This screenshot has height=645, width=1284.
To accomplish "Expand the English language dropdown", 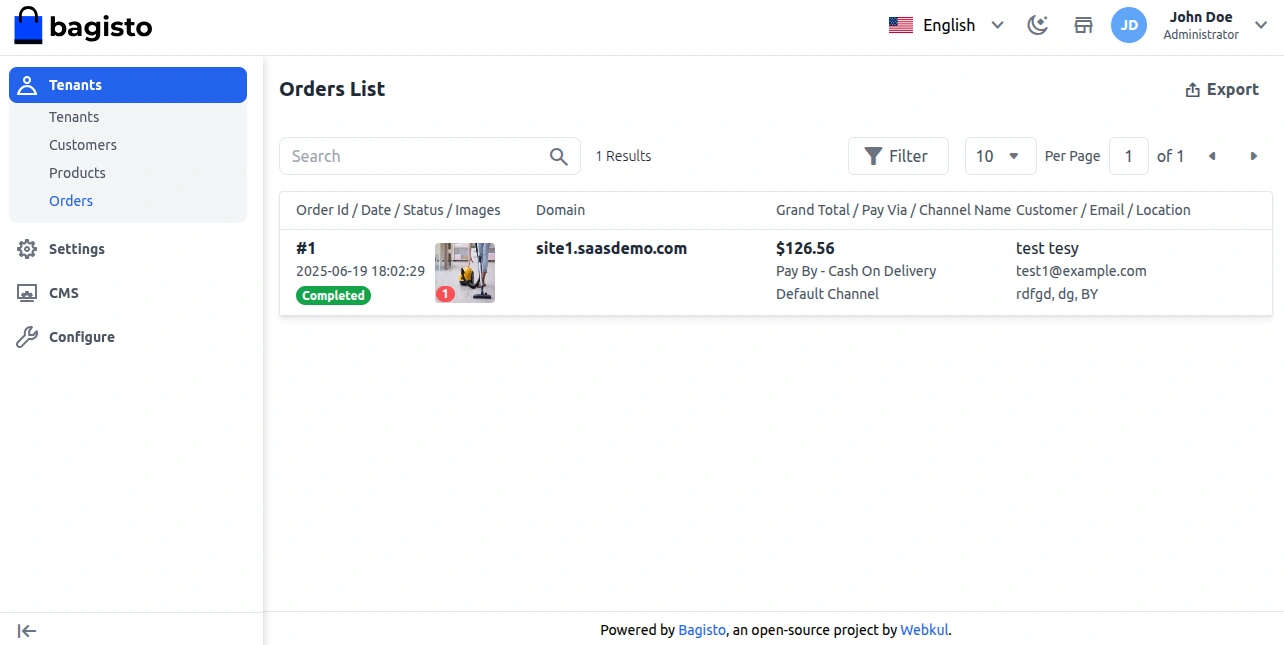I will [946, 26].
